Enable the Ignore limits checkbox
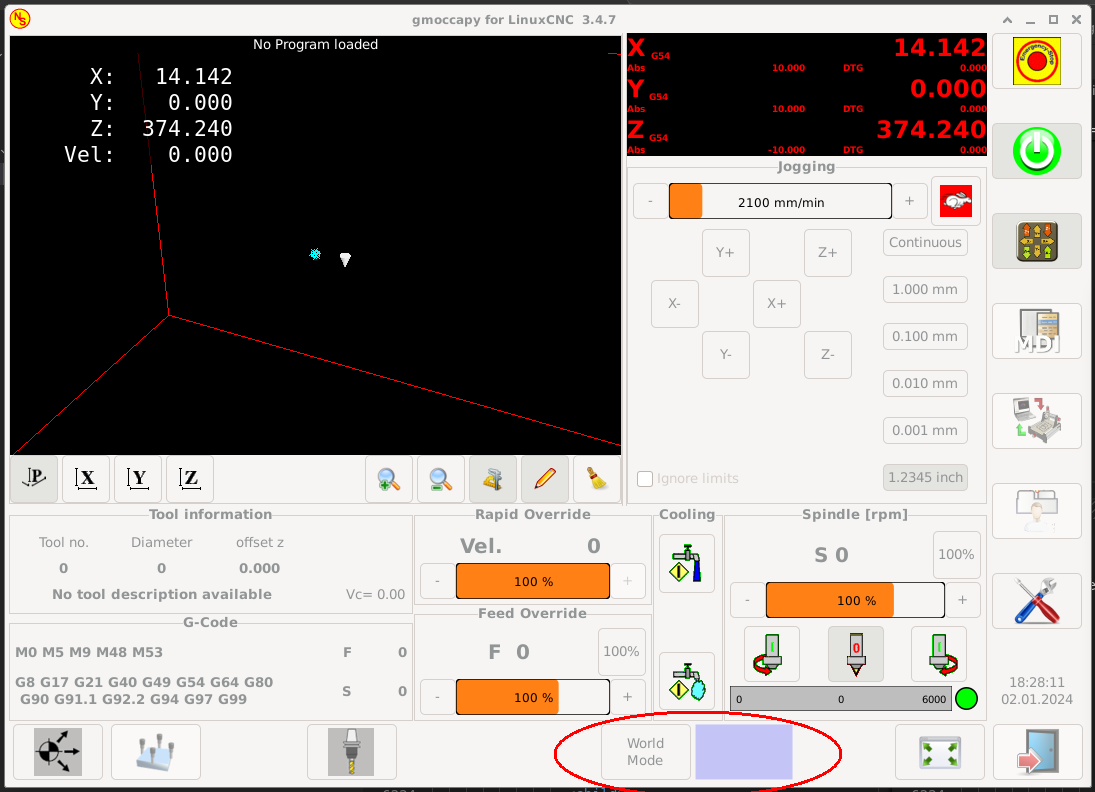The width and height of the screenshot is (1095, 792). 645,478
